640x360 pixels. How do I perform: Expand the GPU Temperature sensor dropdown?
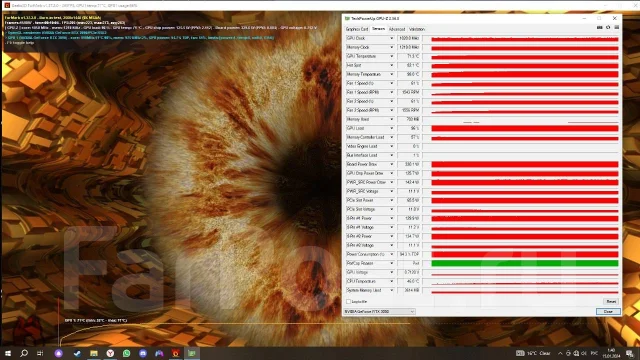pyautogui.click(x=391, y=56)
